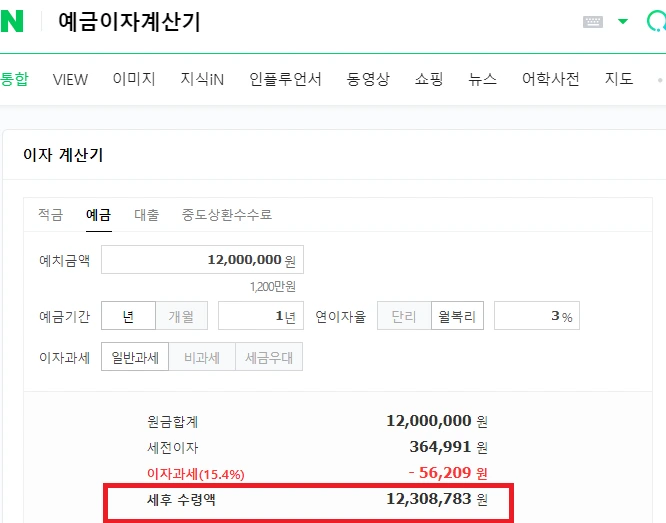Click the 세후 수령액 value 12,308,783 원
The height and width of the screenshot is (523, 666).
[x=437, y=499]
